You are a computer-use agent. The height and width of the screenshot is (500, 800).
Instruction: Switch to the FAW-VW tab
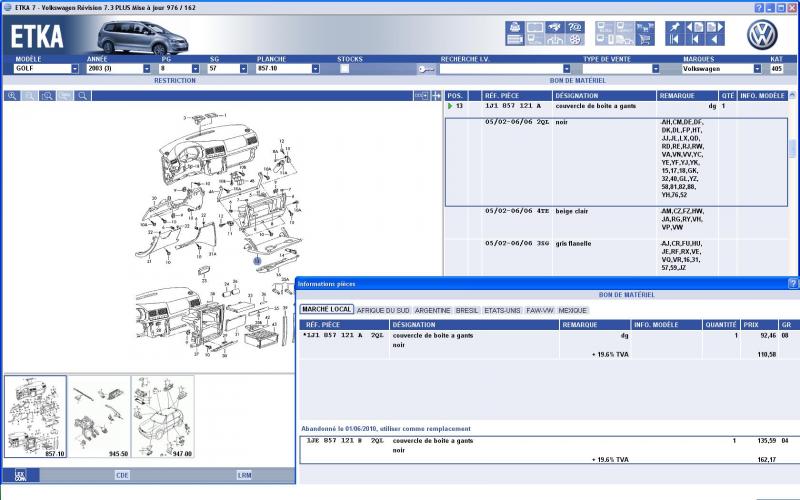click(x=540, y=310)
